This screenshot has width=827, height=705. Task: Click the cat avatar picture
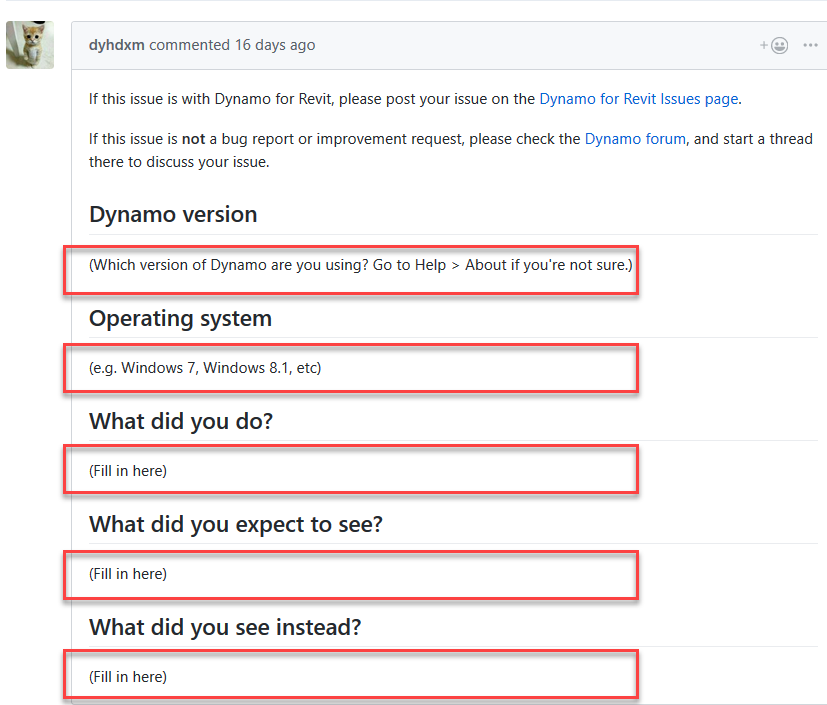30,44
